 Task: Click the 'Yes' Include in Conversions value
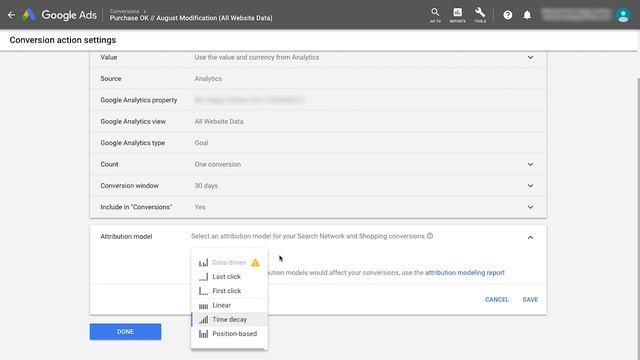(200, 207)
